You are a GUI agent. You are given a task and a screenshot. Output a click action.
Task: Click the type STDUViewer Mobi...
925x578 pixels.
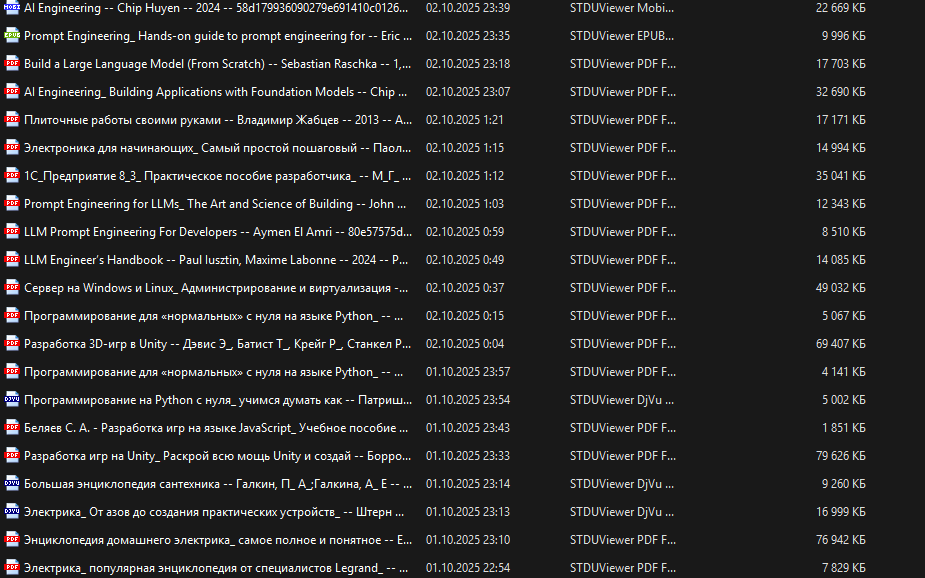(622, 8)
